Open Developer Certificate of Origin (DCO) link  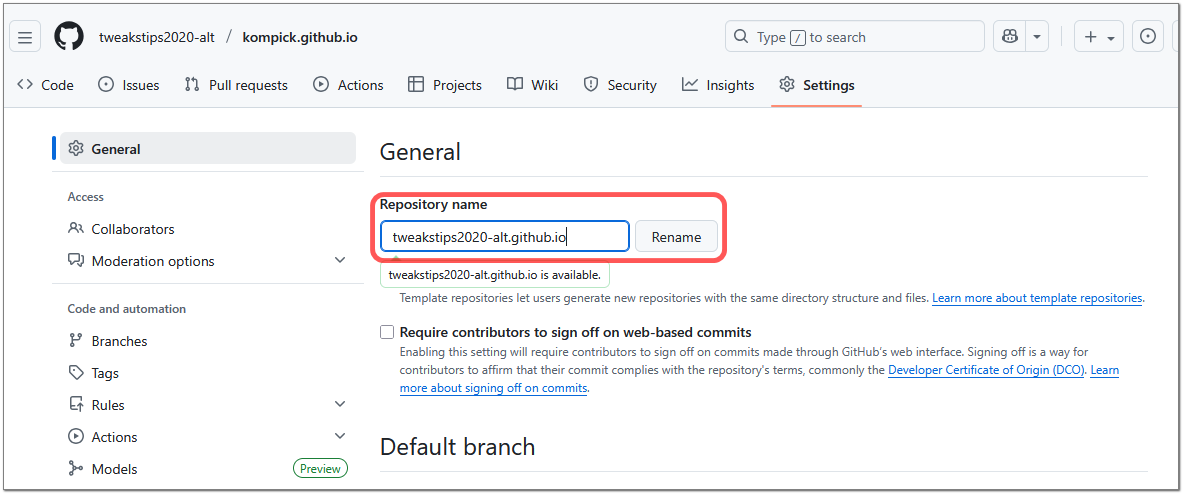986,370
